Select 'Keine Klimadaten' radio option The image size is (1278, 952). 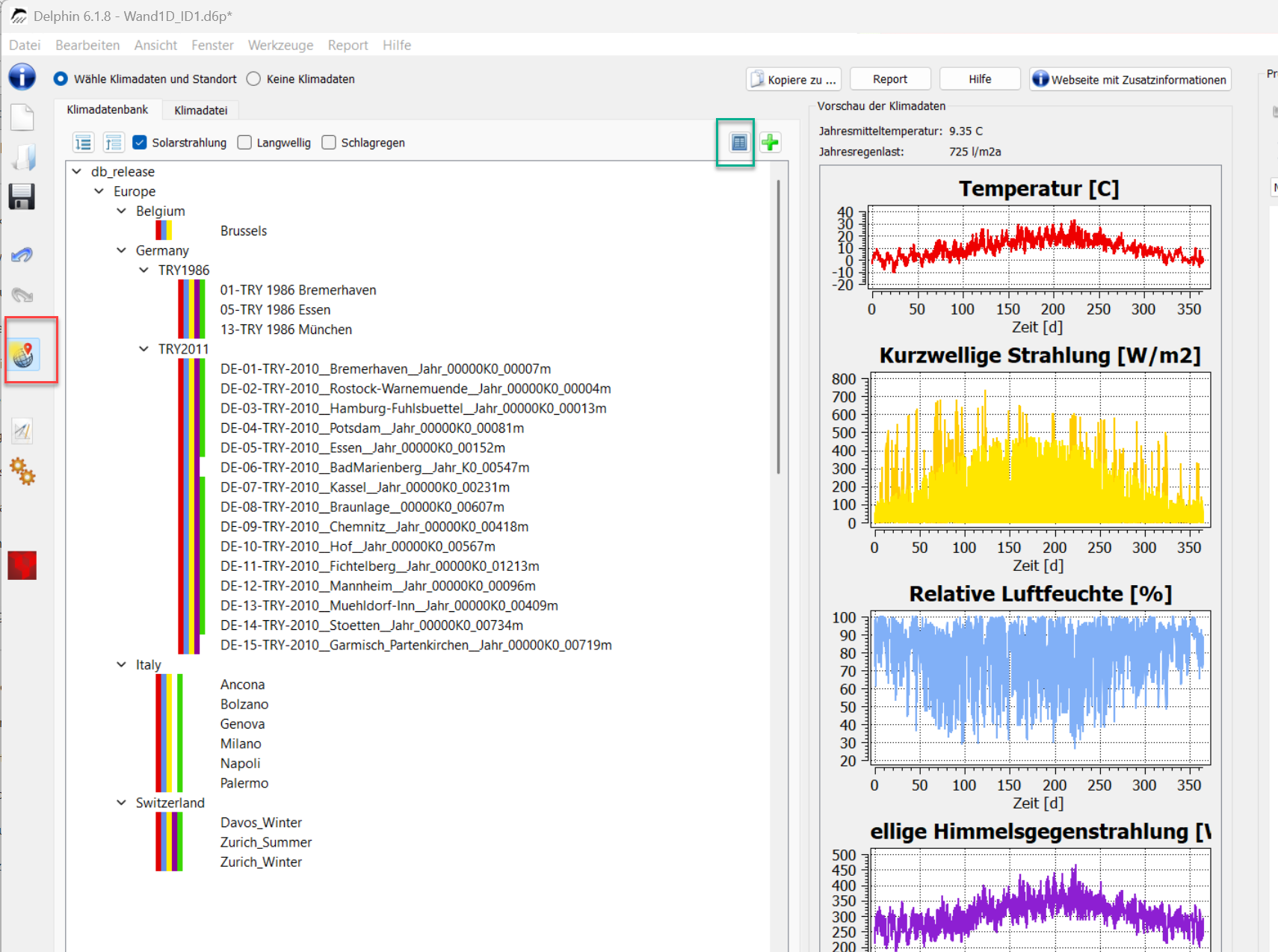click(x=253, y=78)
